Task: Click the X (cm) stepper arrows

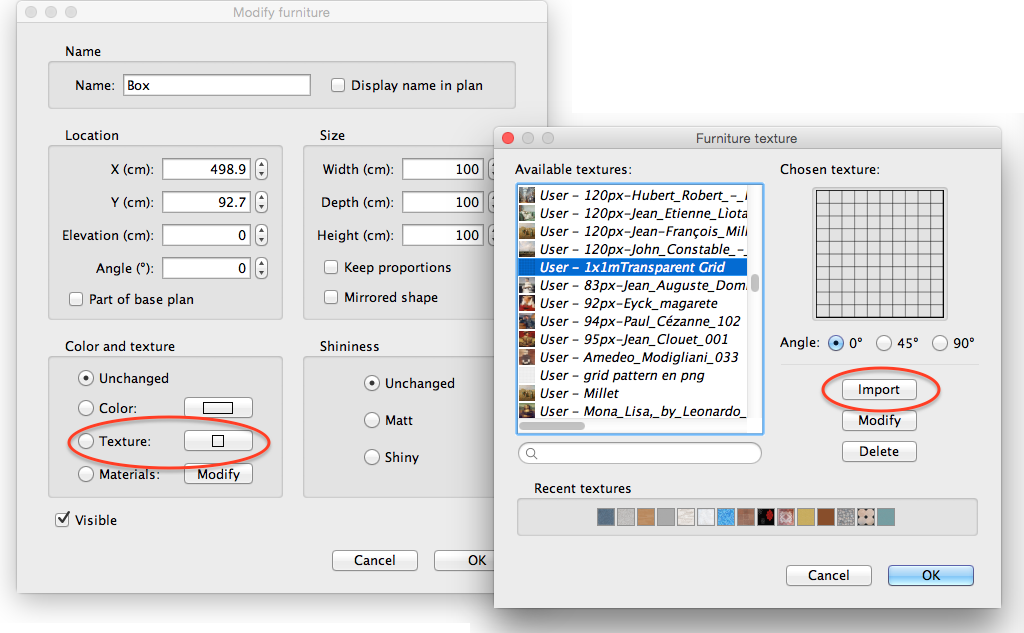Action: click(262, 169)
